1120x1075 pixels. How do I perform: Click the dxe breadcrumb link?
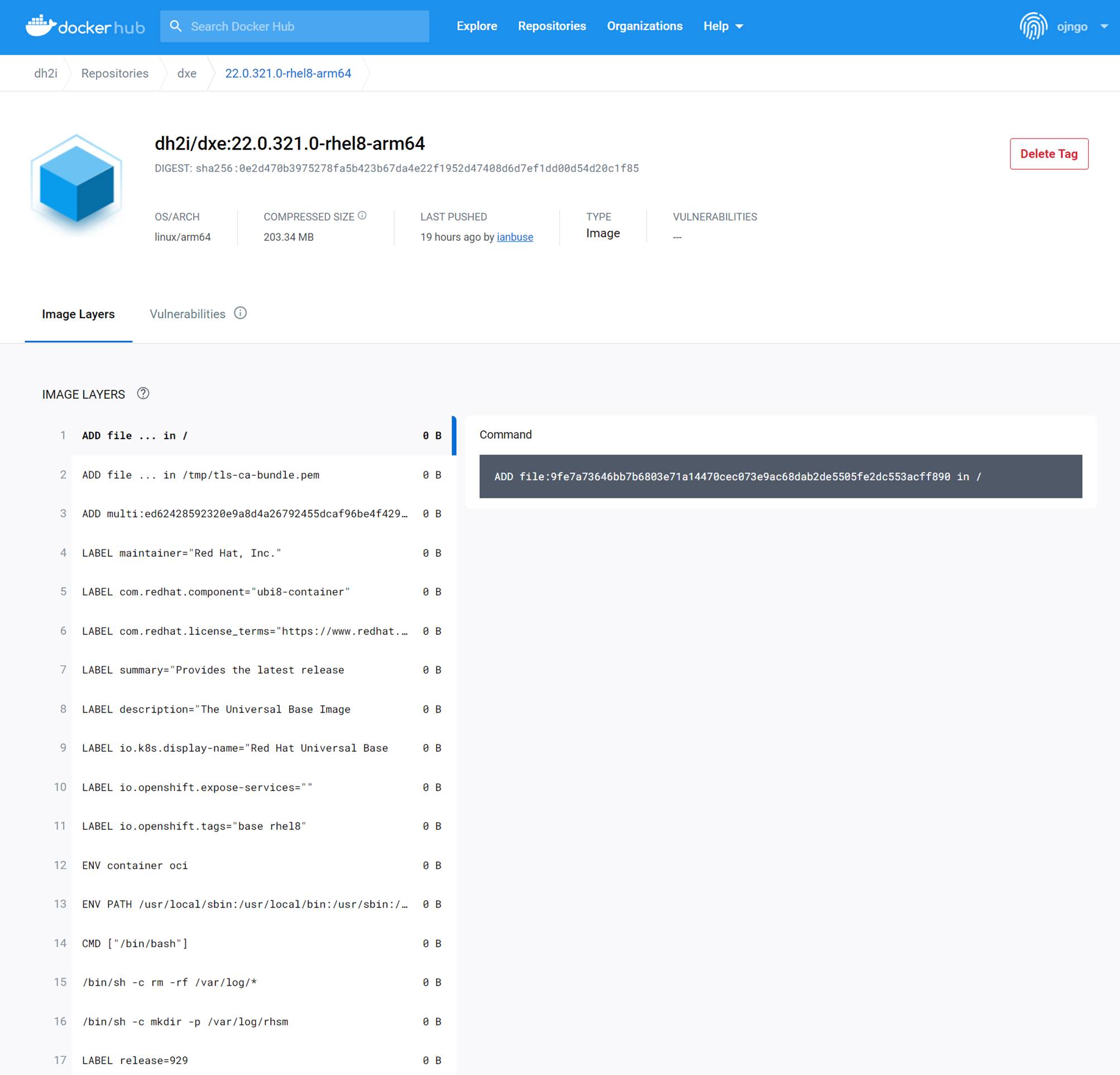pyautogui.click(x=186, y=73)
